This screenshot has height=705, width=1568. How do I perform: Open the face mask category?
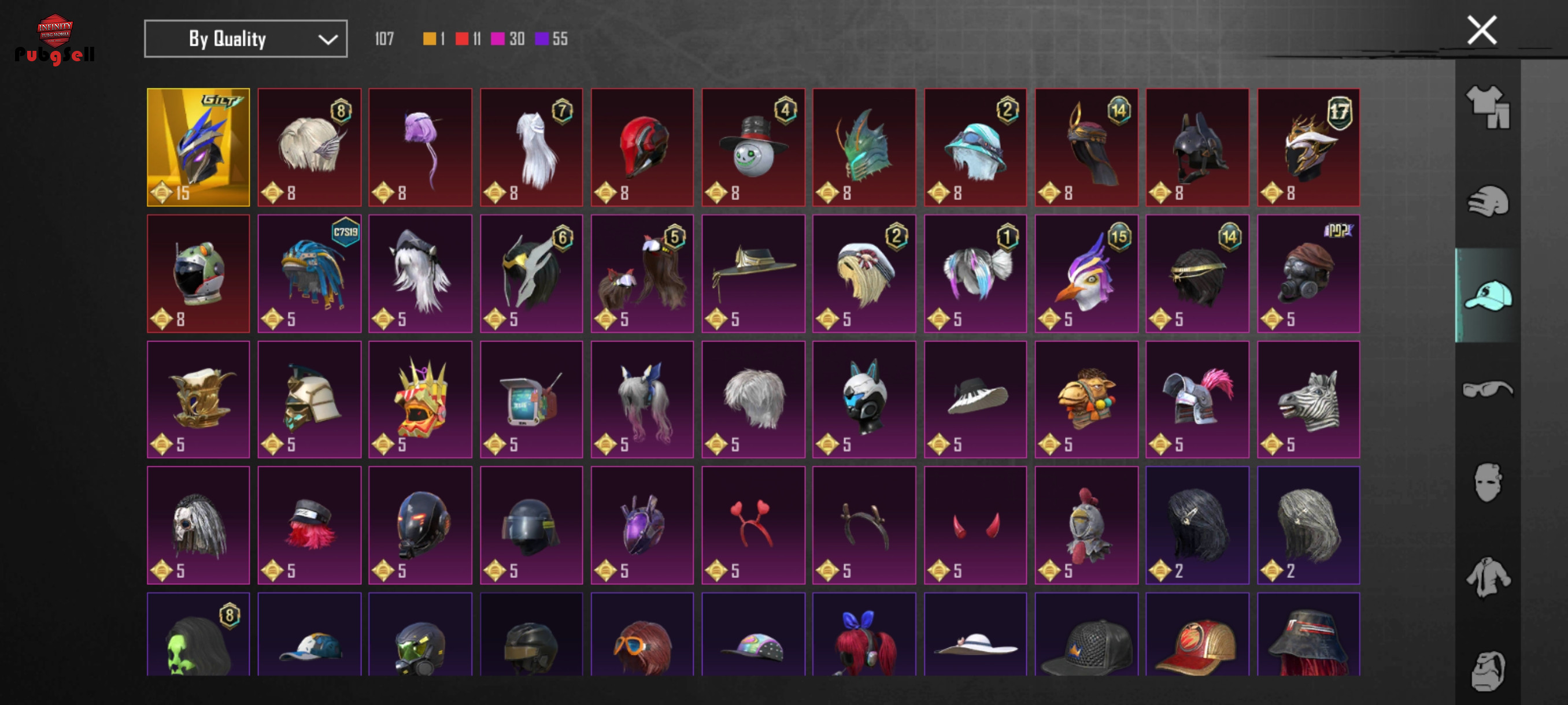(x=1488, y=483)
